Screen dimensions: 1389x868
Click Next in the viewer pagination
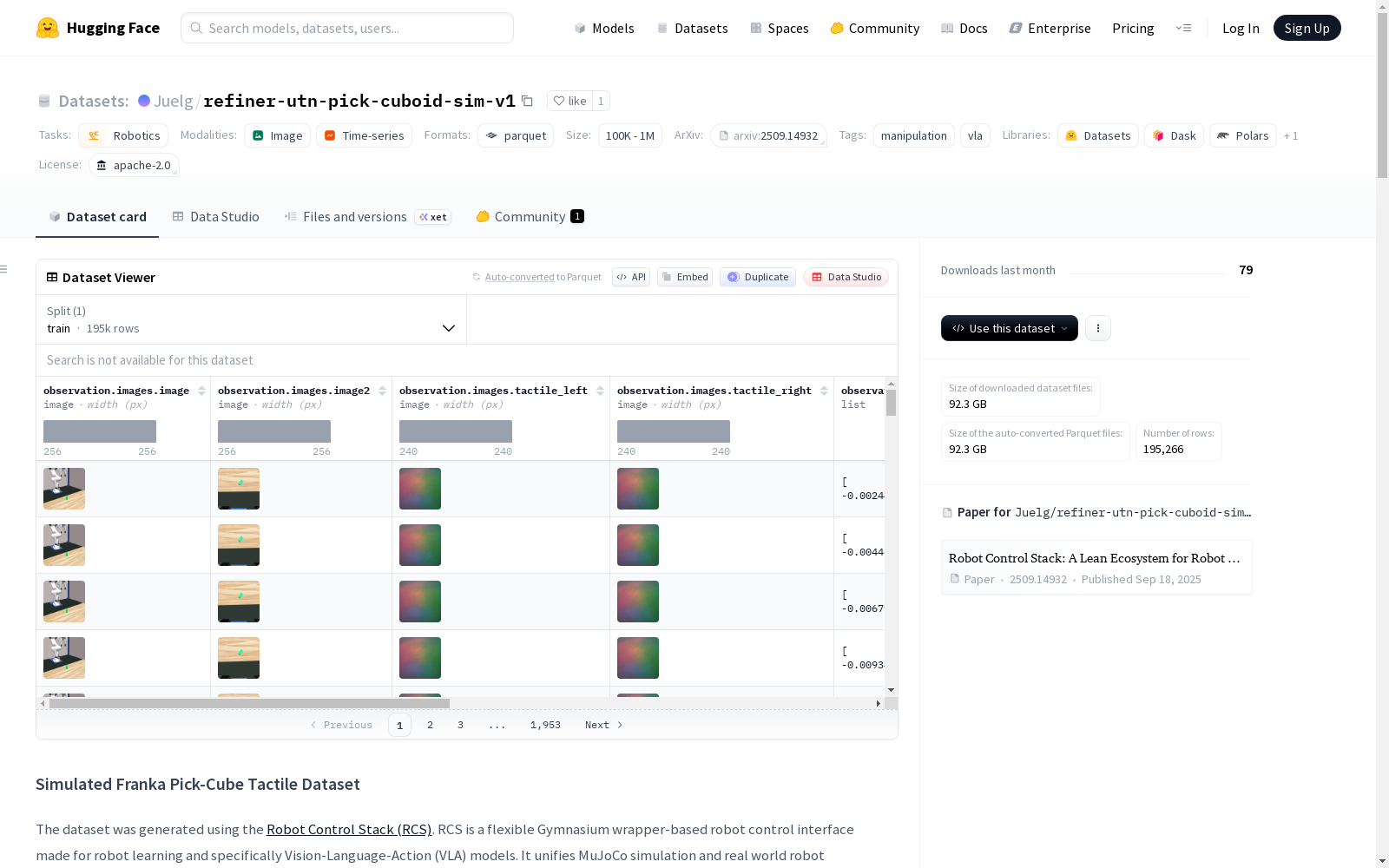click(604, 725)
